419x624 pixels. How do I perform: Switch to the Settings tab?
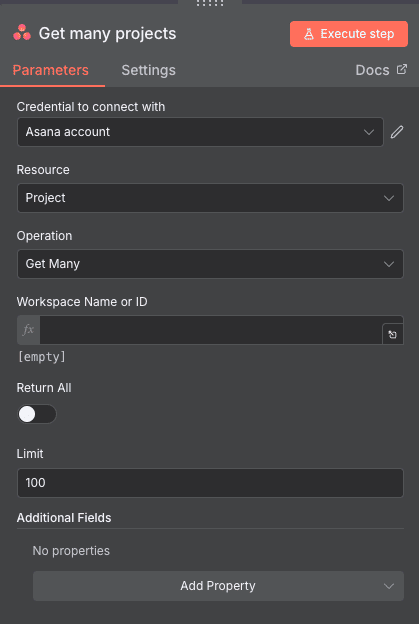pyautogui.click(x=148, y=70)
